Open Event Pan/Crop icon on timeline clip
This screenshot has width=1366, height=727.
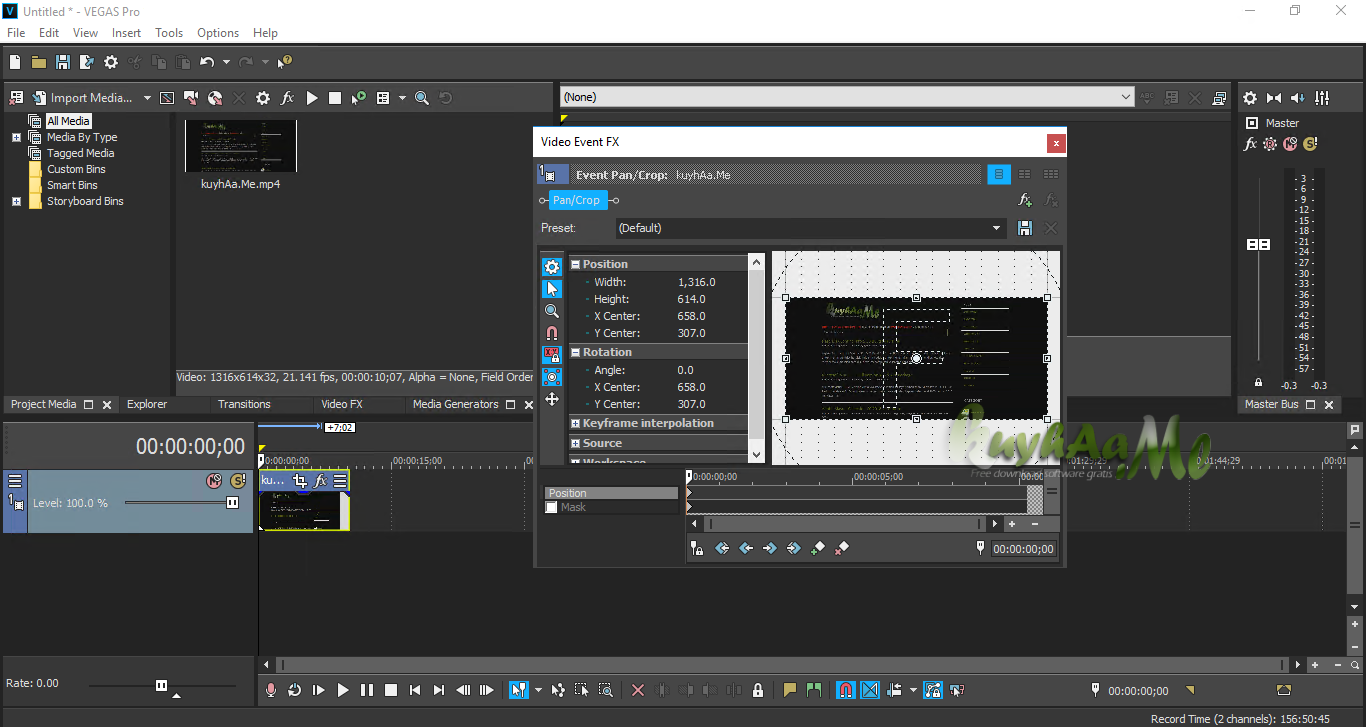(300, 481)
